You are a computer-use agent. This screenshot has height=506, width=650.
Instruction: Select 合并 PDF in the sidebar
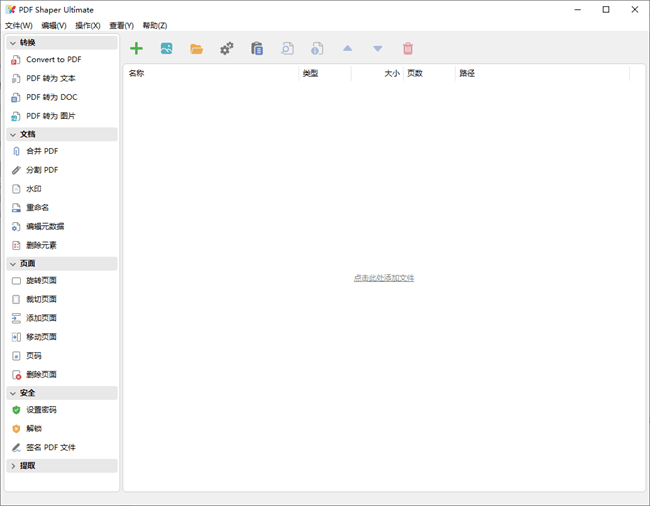click(42, 151)
